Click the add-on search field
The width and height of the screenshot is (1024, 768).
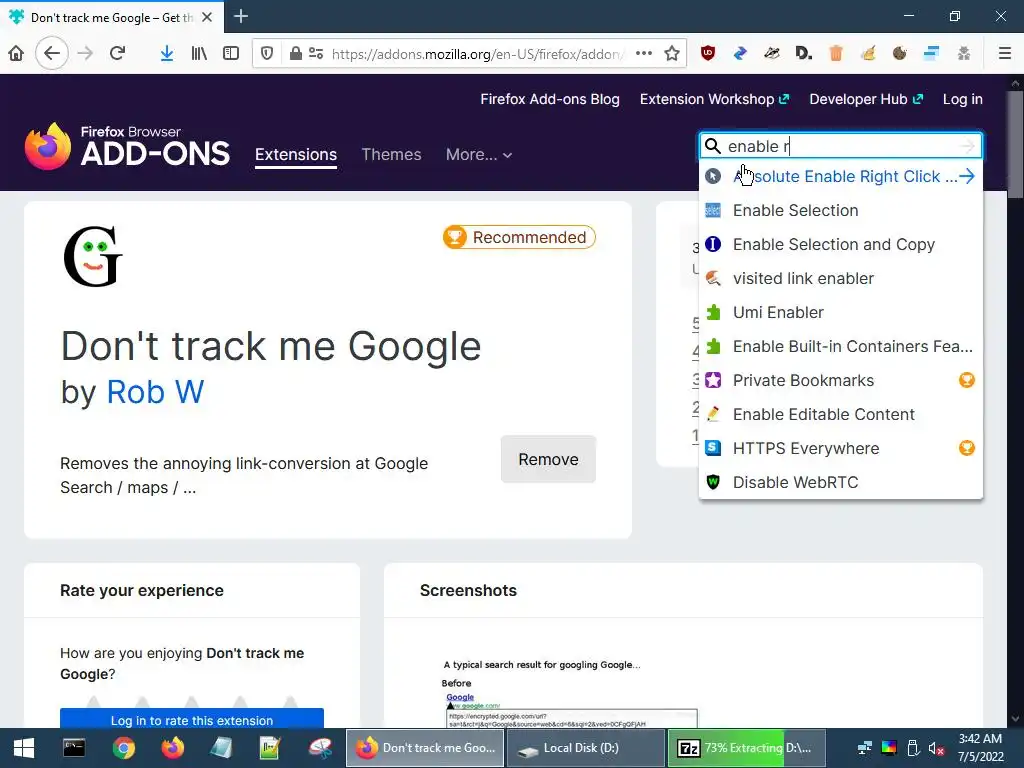tap(840, 146)
